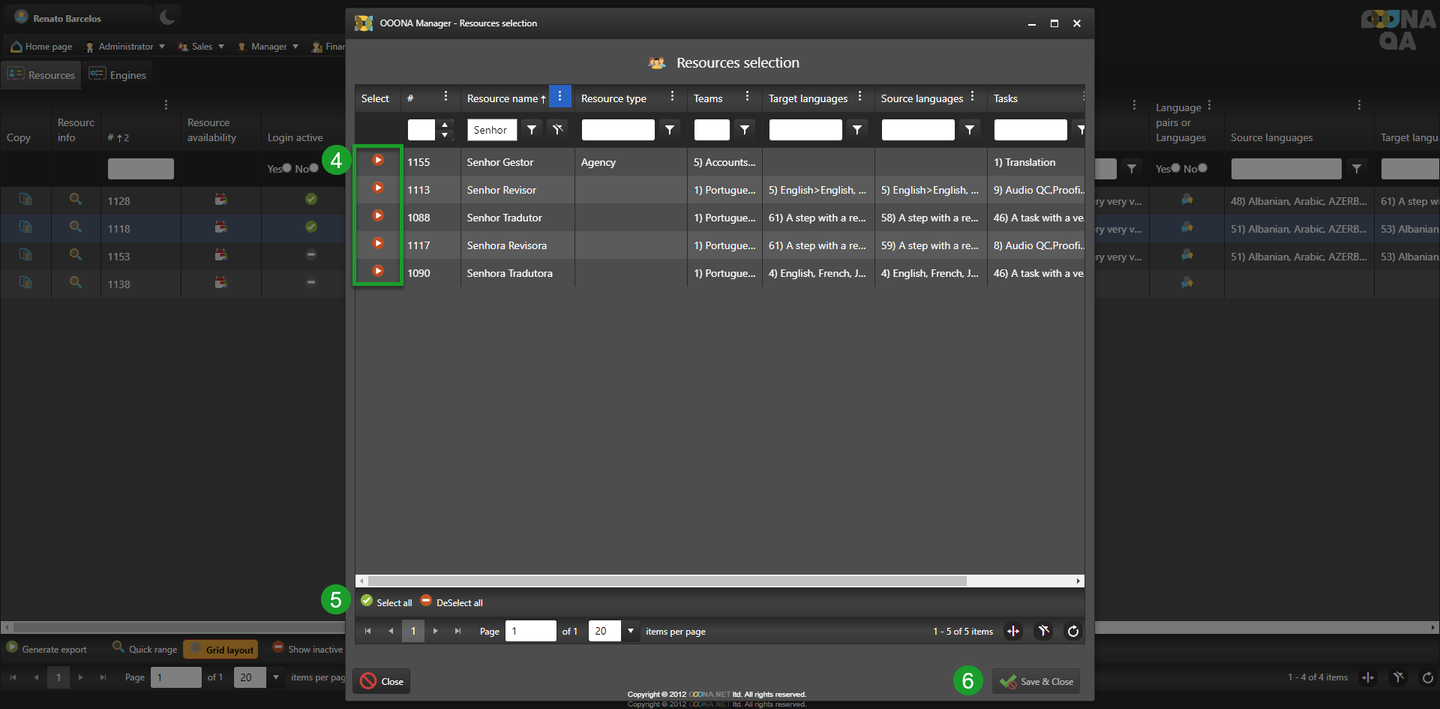Click the Resource name filter input

coord(491,129)
